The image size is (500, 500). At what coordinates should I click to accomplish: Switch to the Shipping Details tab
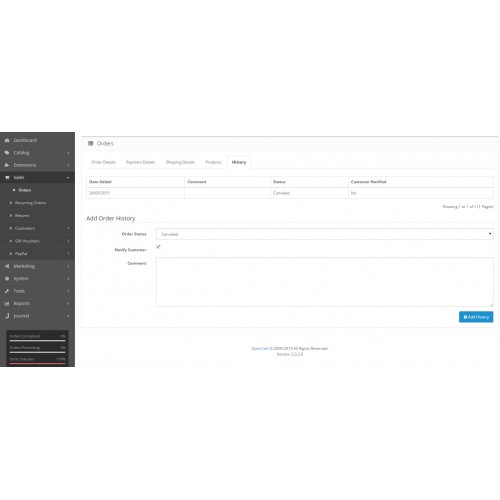pyautogui.click(x=180, y=162)
